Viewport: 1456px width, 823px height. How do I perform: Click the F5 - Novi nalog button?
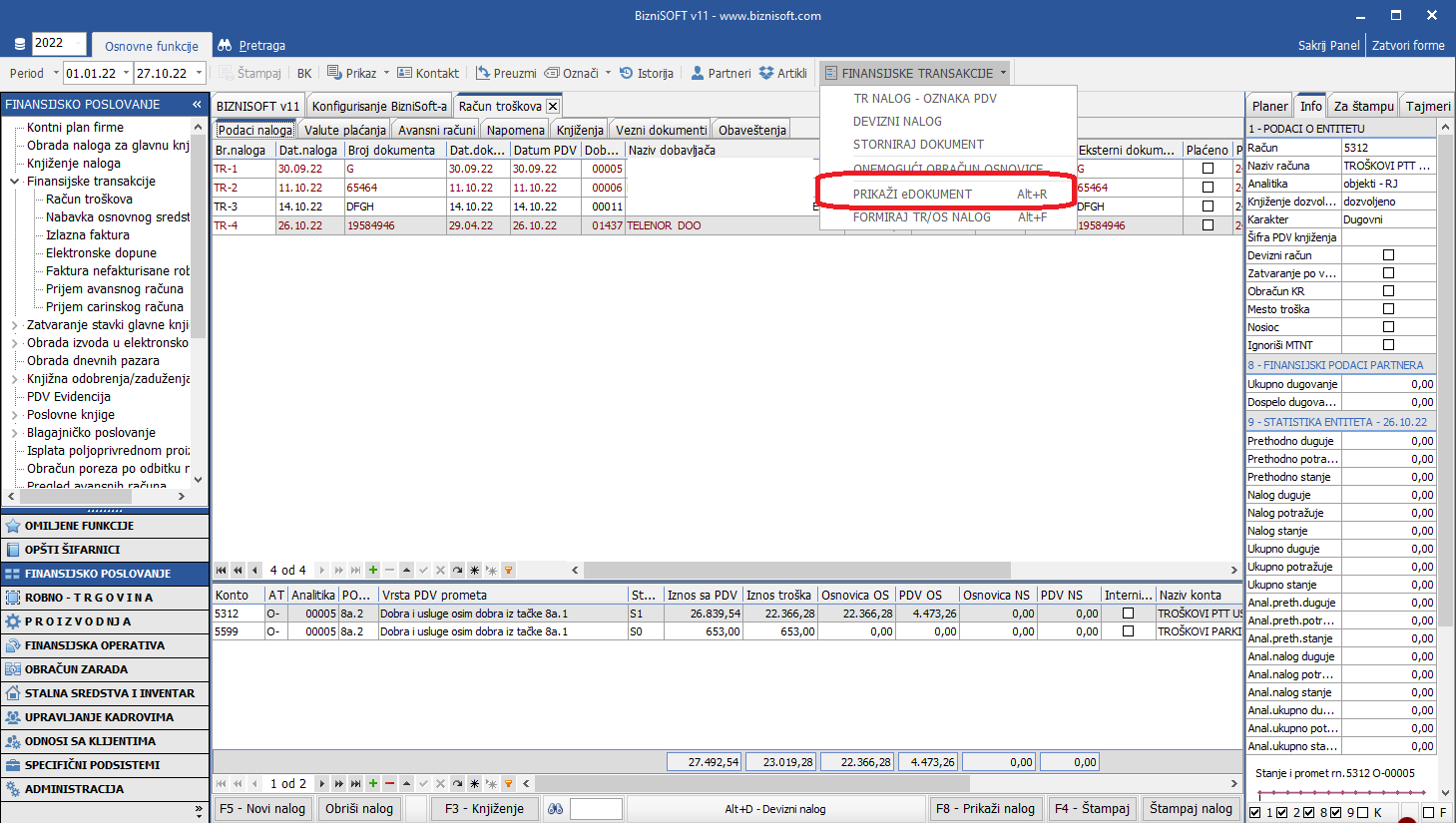[x=262, y=809]
